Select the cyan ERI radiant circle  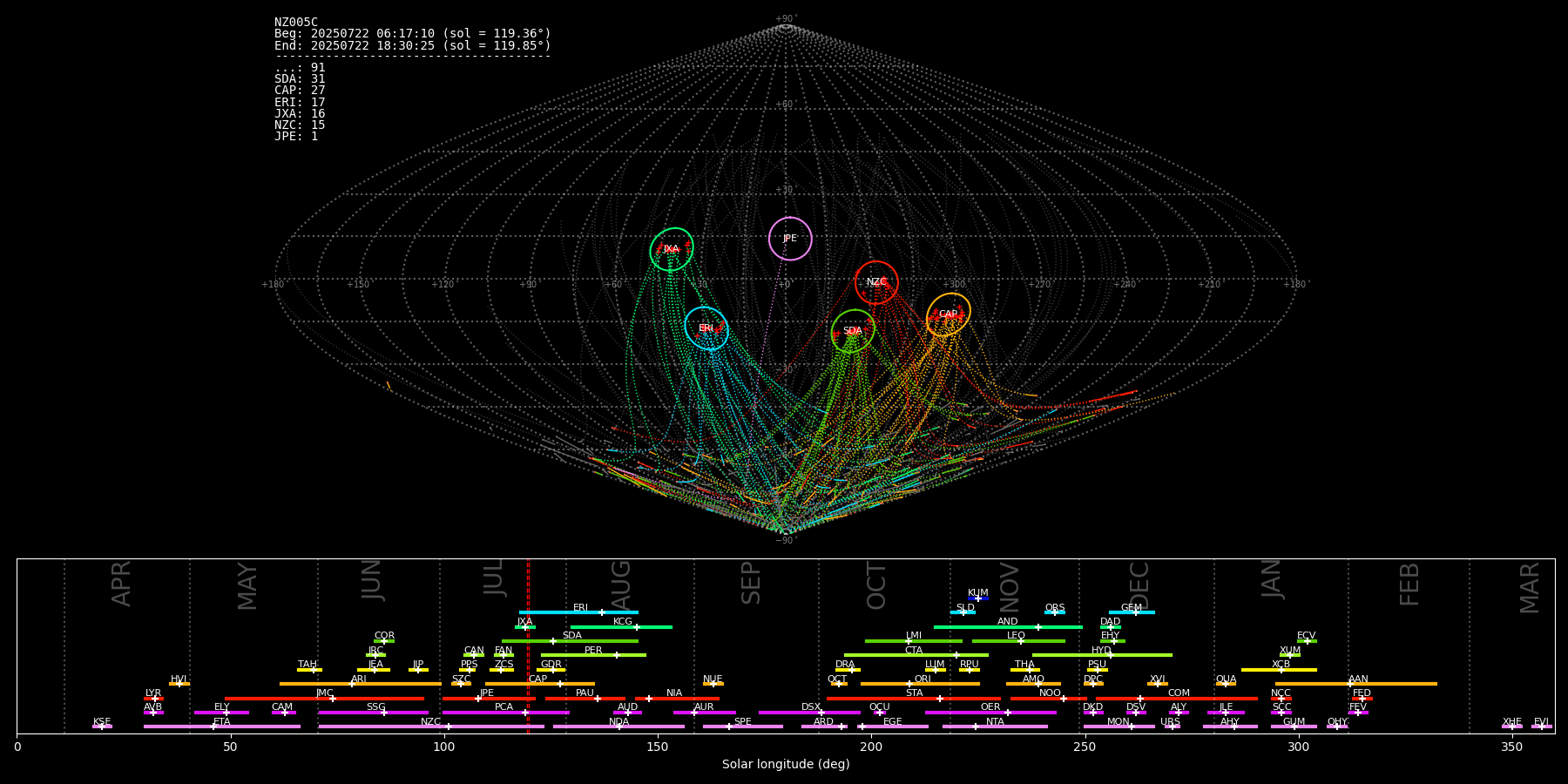(706, 328)
